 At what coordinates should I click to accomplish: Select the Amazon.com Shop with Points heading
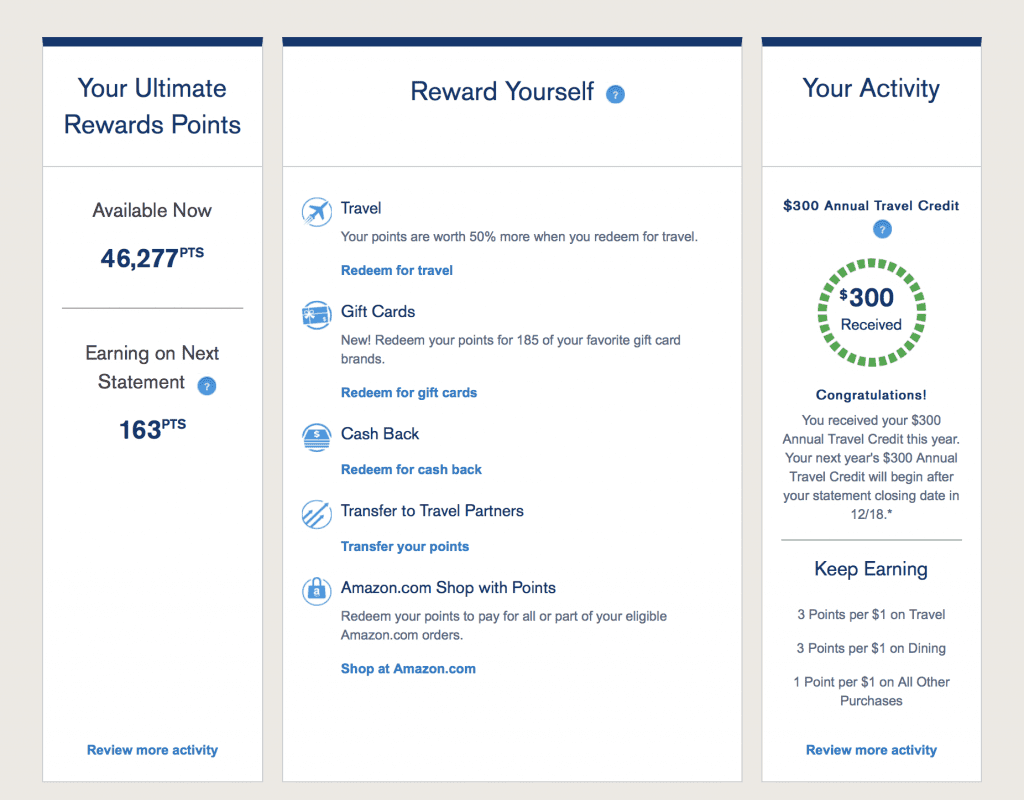coord(448,587)
